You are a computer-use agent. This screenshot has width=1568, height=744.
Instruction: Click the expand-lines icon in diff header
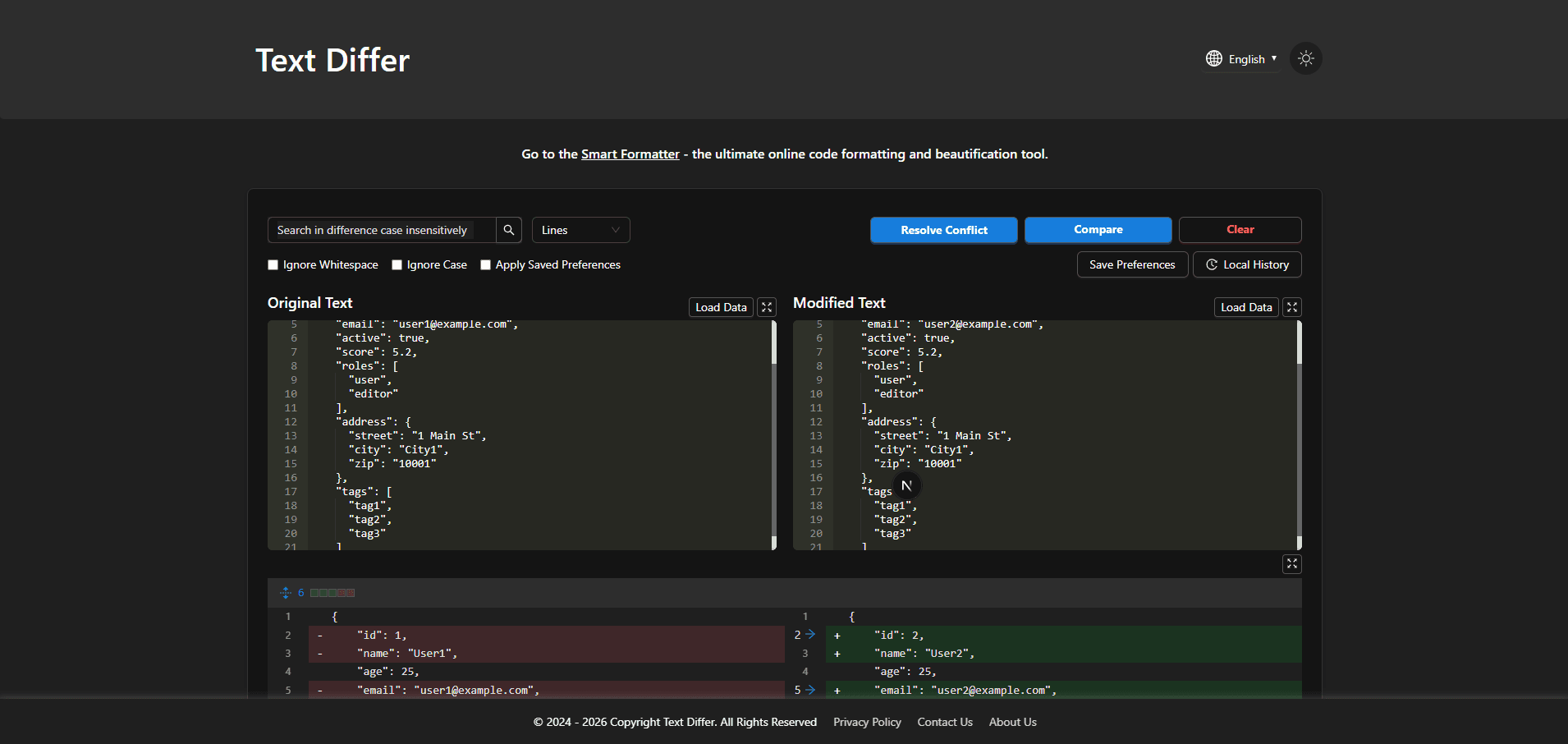286,593
